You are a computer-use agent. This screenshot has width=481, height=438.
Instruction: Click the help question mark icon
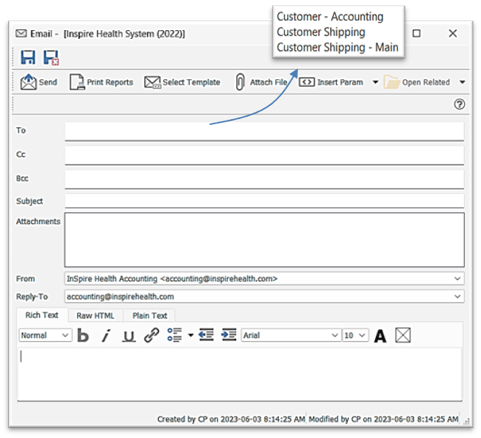pyautogui.click(x=459, y=104)
